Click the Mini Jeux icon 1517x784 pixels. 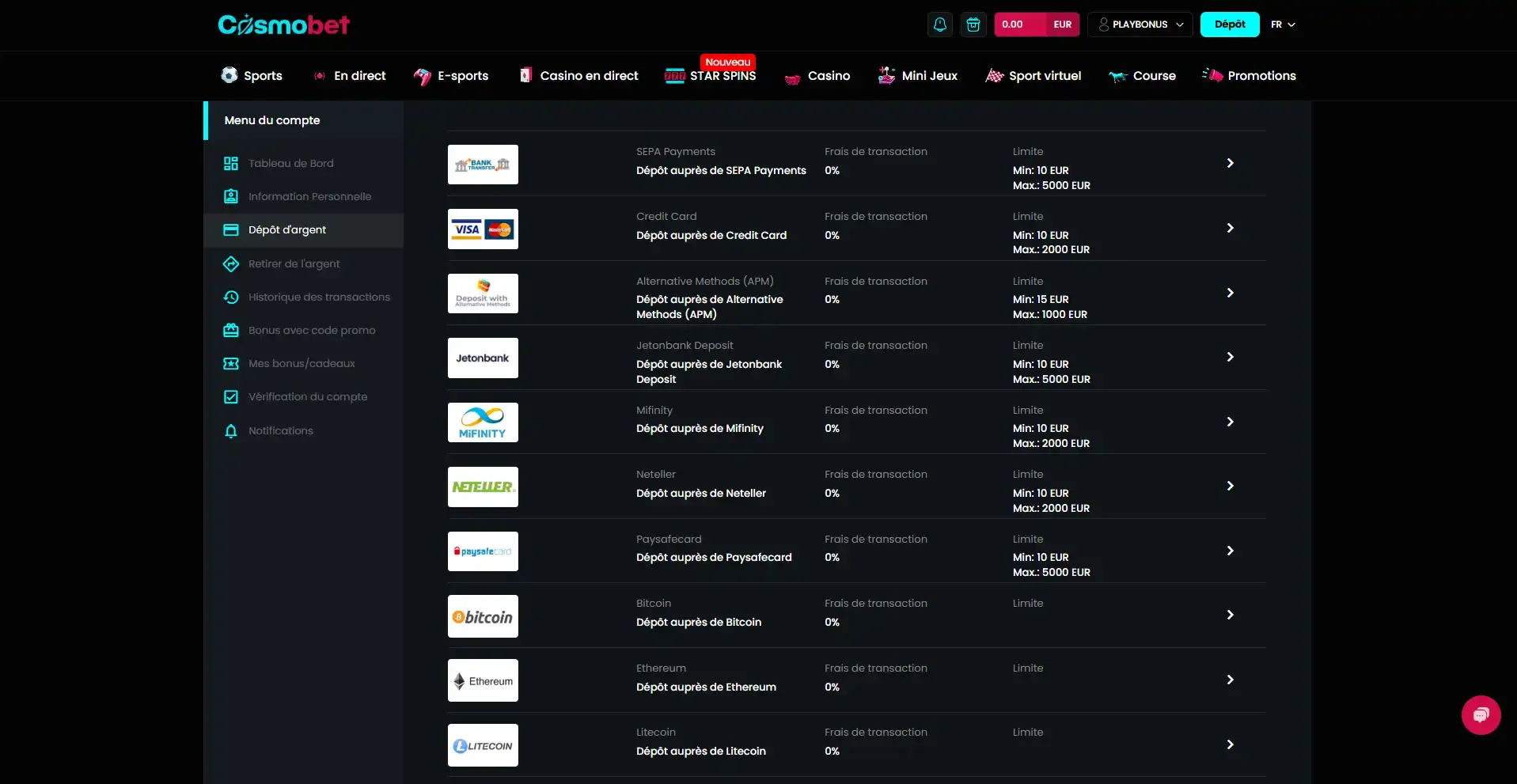click(x=886, y=75)
